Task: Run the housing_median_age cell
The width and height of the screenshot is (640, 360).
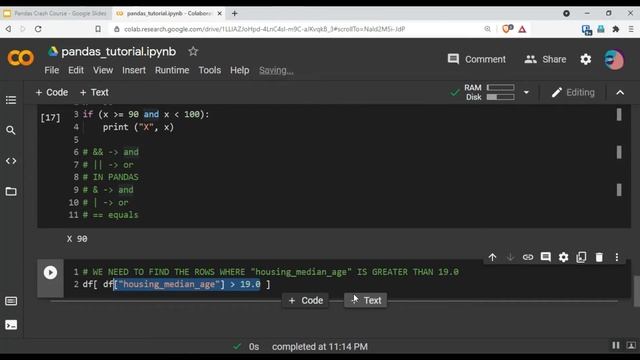Action: [x=50, y=273]
